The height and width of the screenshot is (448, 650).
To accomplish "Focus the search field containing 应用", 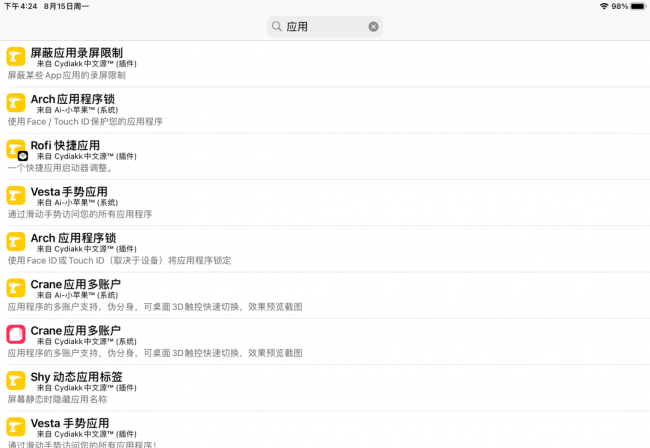I will point(325,27).
